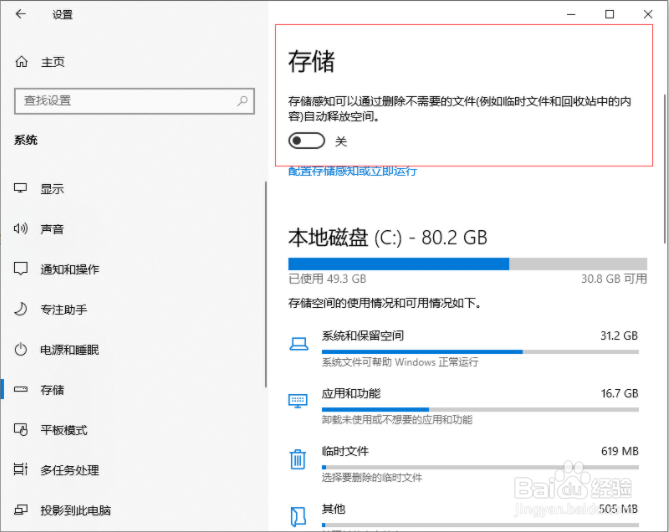
Task: Select the monitor icon for 显示
Action: pos(21,188)
